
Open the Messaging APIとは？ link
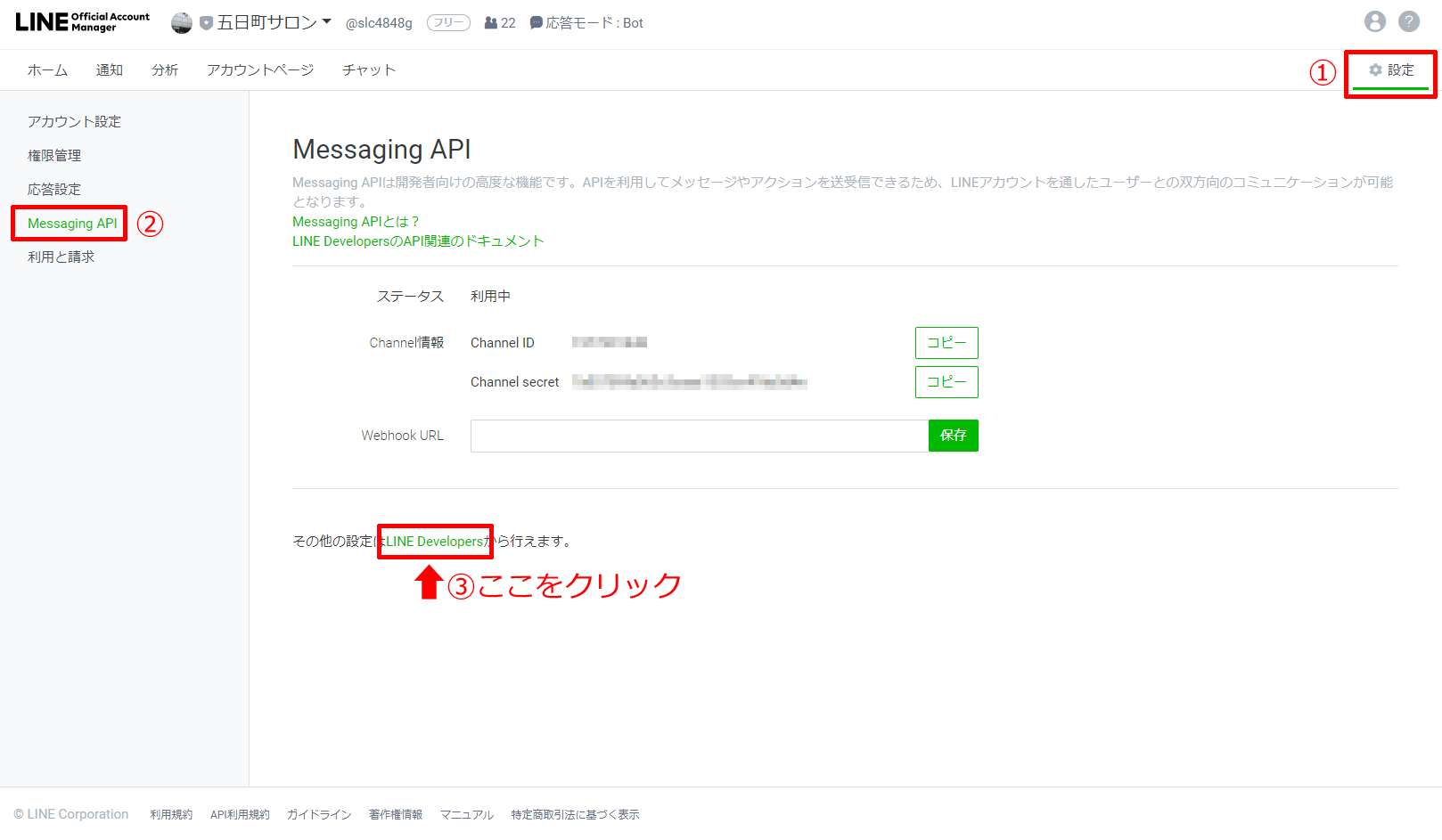pos(356,222)
